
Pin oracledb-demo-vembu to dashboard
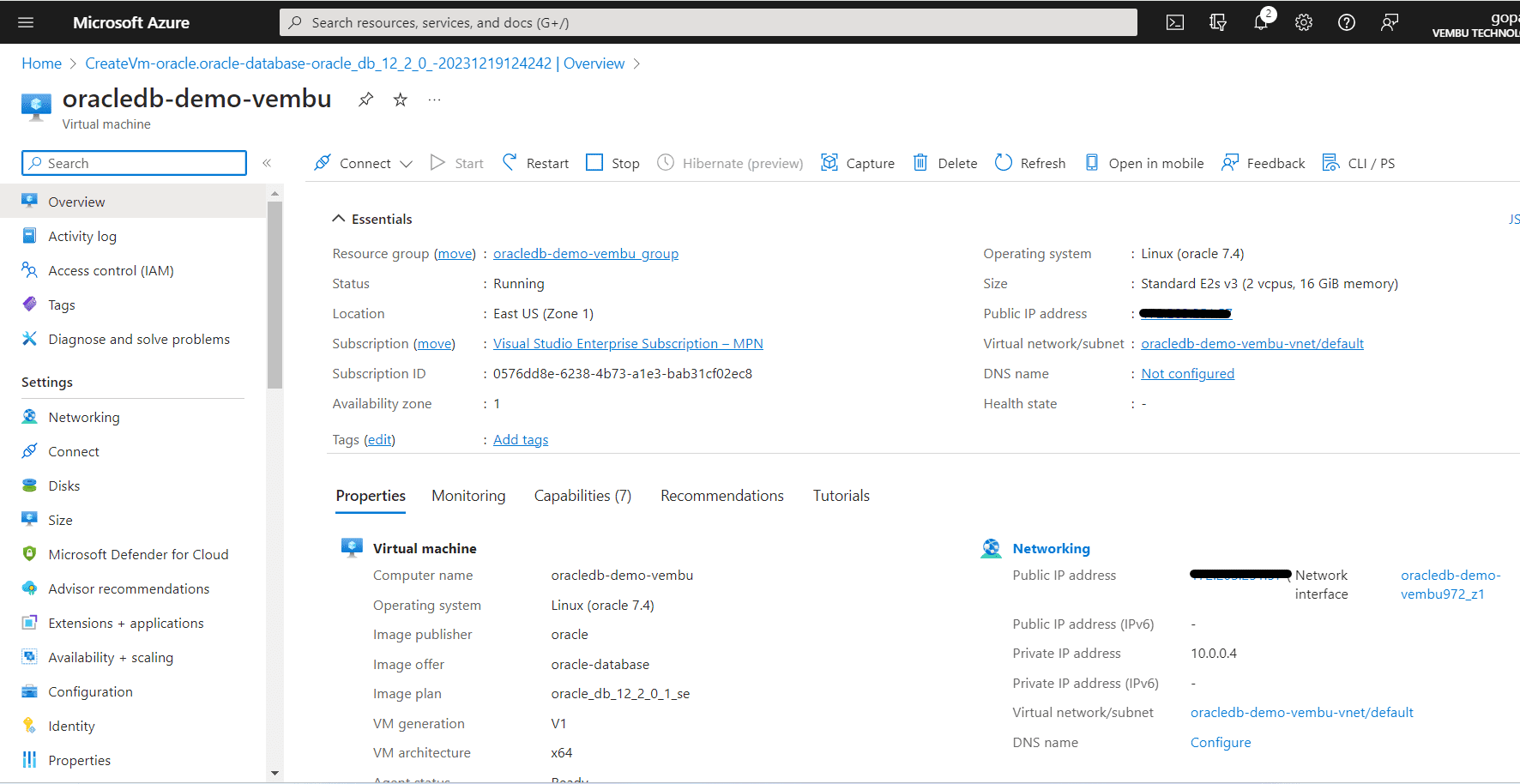(x=365, y=100)
